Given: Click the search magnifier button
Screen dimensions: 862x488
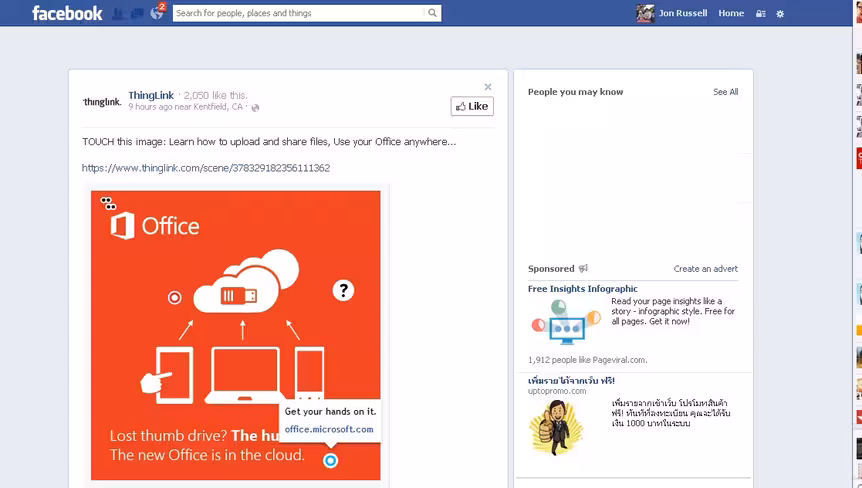Looking at the screenshot, I should (x=433, y=13).
